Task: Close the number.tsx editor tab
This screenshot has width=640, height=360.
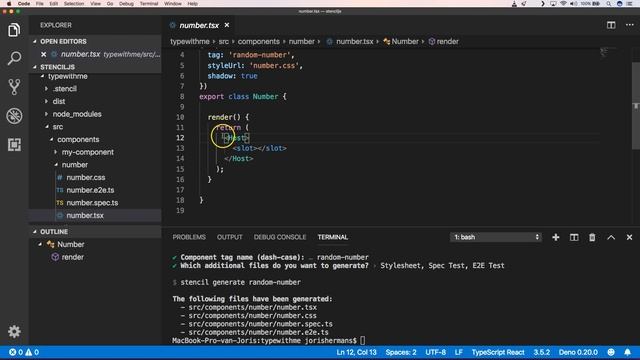Action: 227,25
